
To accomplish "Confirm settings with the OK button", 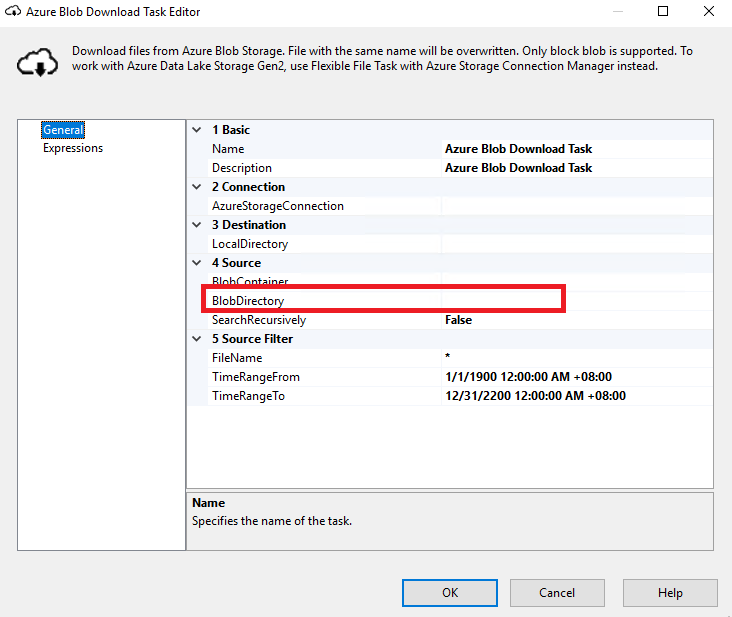I will [x=450, y=593].
